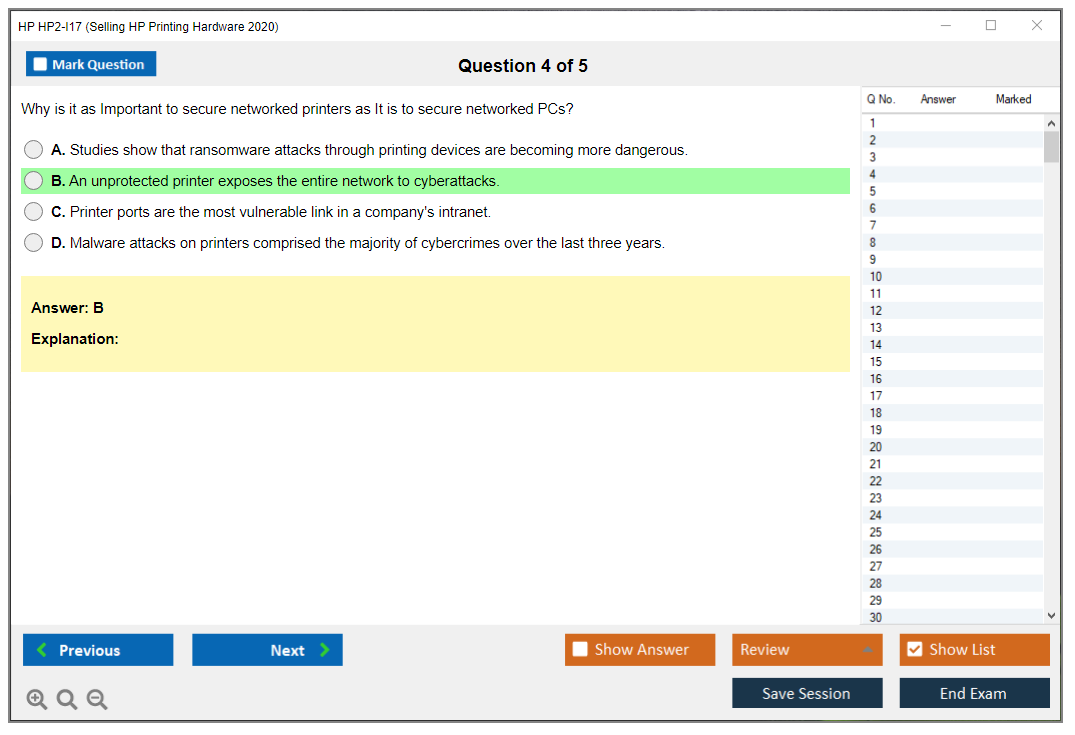Choose option C about printer ports
The height and width of the screenshot is (735, 1075).
pos(34,212)
